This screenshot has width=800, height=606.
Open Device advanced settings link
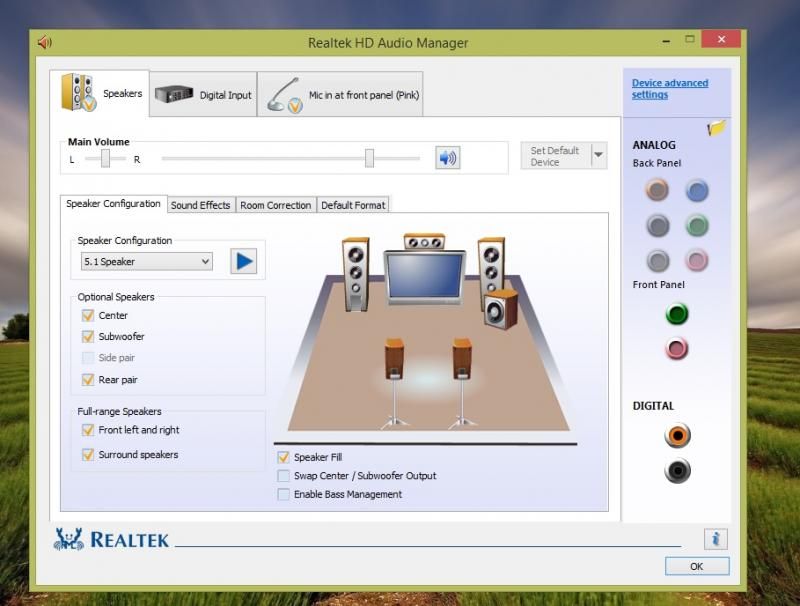coord(669,89)
